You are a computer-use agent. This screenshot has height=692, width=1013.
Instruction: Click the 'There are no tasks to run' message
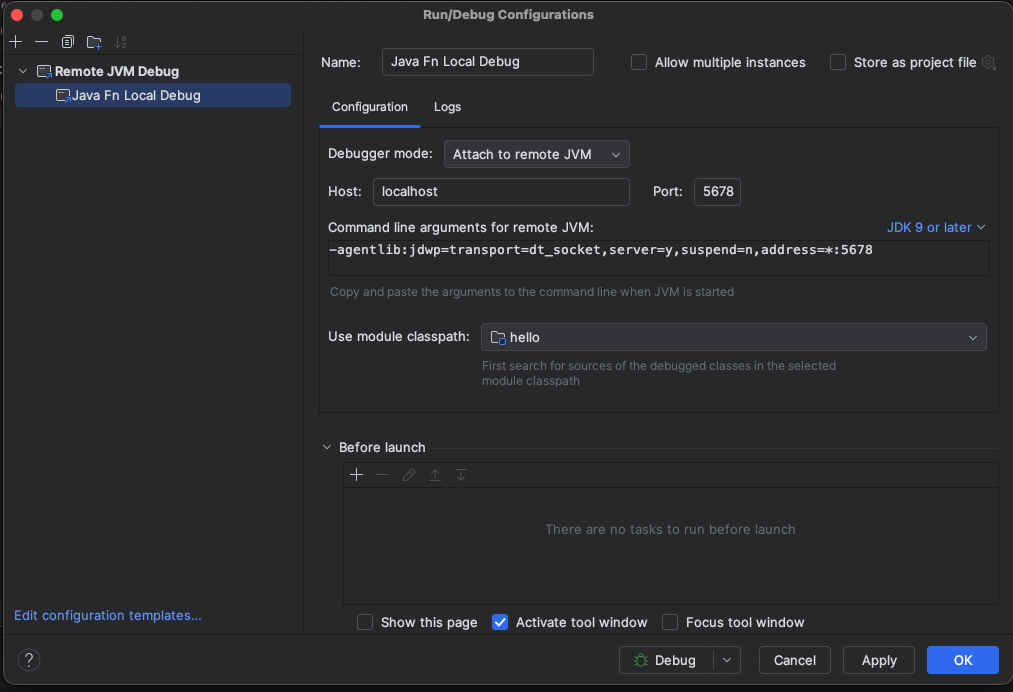(670, 529)
